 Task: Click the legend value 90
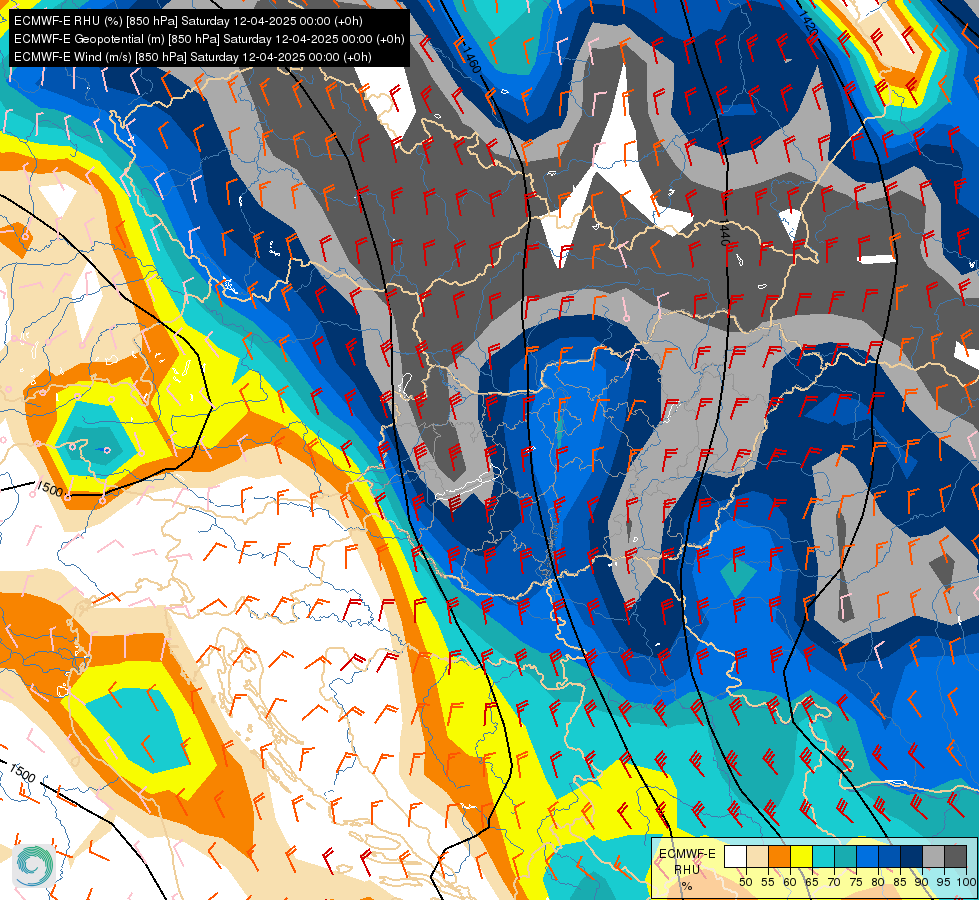click(x=922, y=882)
